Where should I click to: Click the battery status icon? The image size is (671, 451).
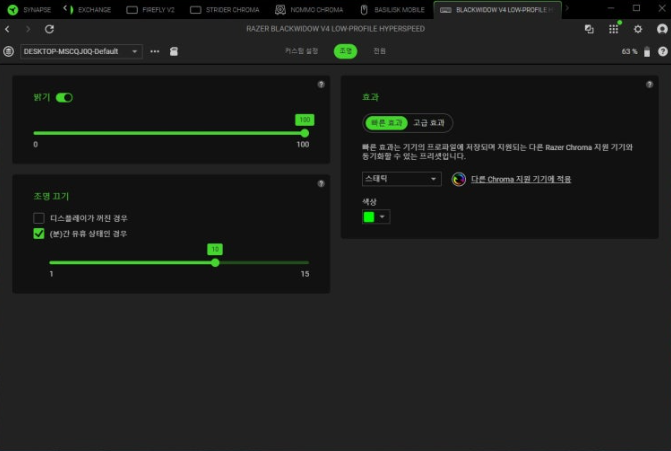[647, 51]
